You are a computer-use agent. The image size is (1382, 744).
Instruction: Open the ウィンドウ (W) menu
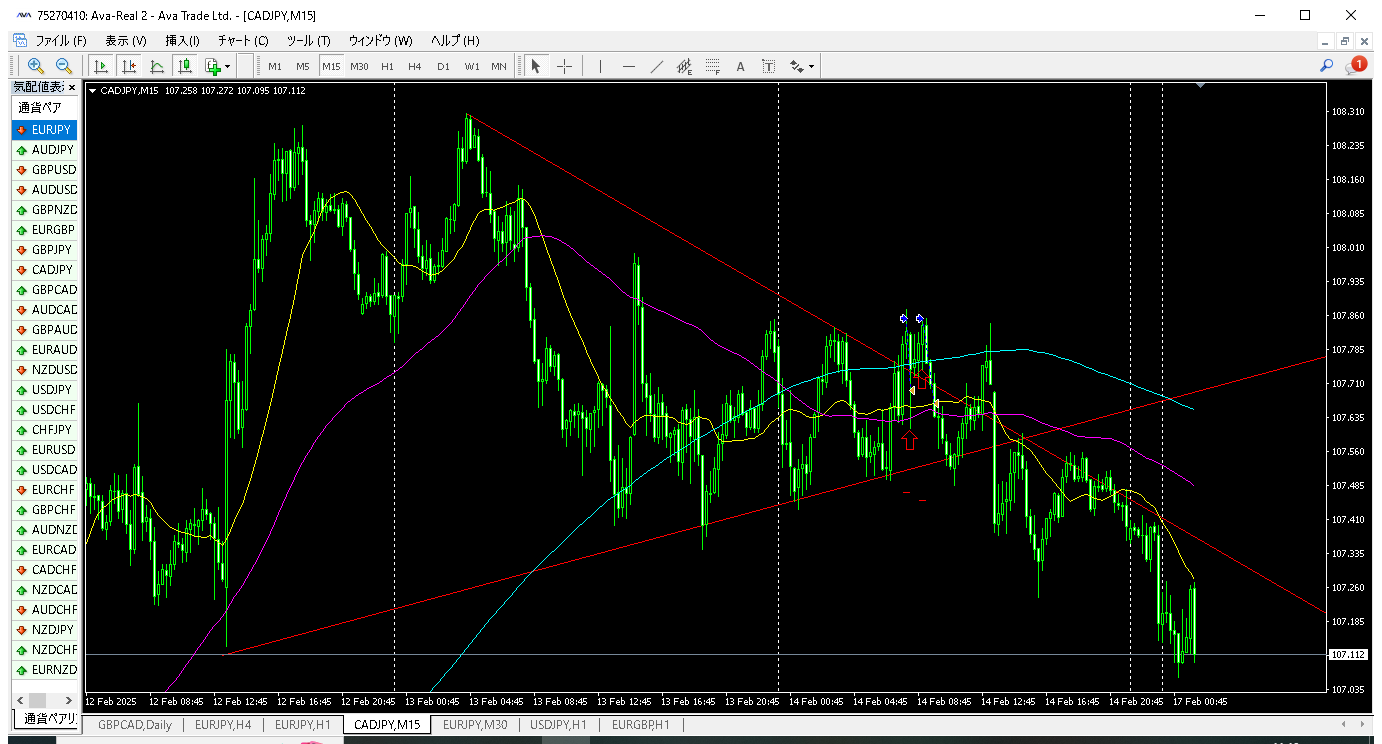click(x=380, y=41)
